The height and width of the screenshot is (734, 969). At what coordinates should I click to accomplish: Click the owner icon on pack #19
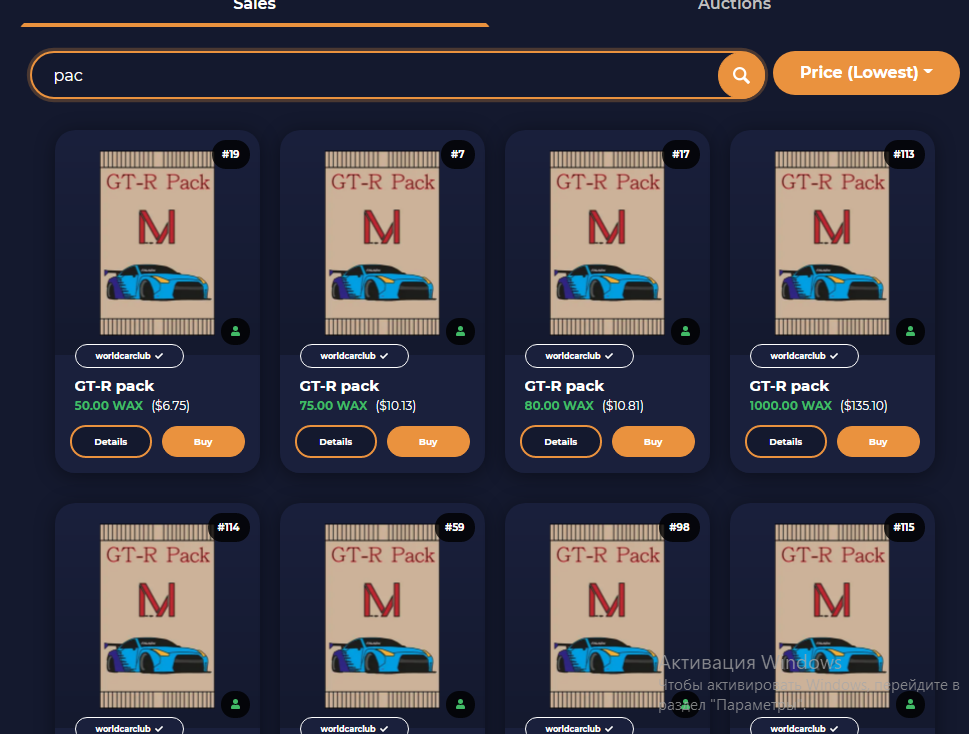point(235,332)
